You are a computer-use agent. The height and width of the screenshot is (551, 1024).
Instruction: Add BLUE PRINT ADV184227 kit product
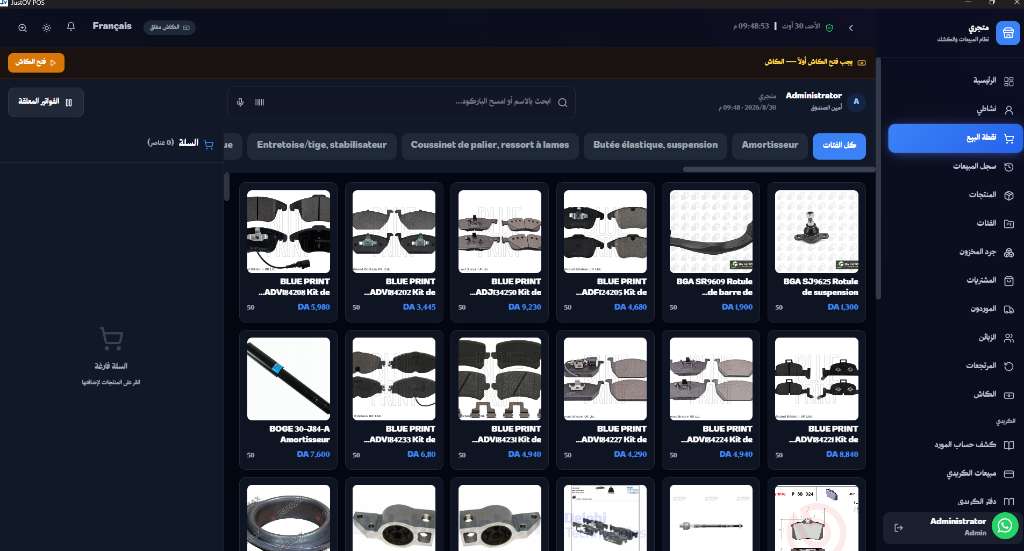pos(605,400)
